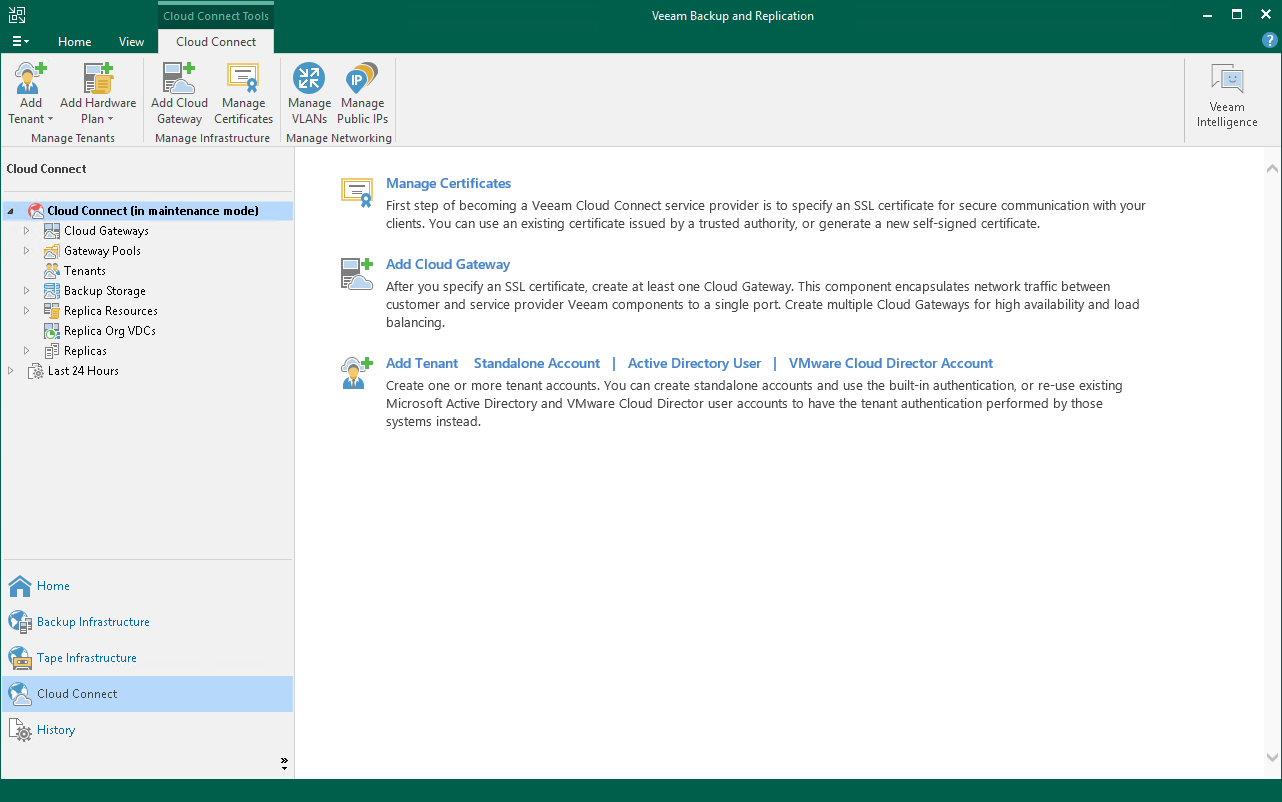Click the Replica Org VDCs tree icon
Viewport: 1282px width, 802px height.
tap(52, 331)
